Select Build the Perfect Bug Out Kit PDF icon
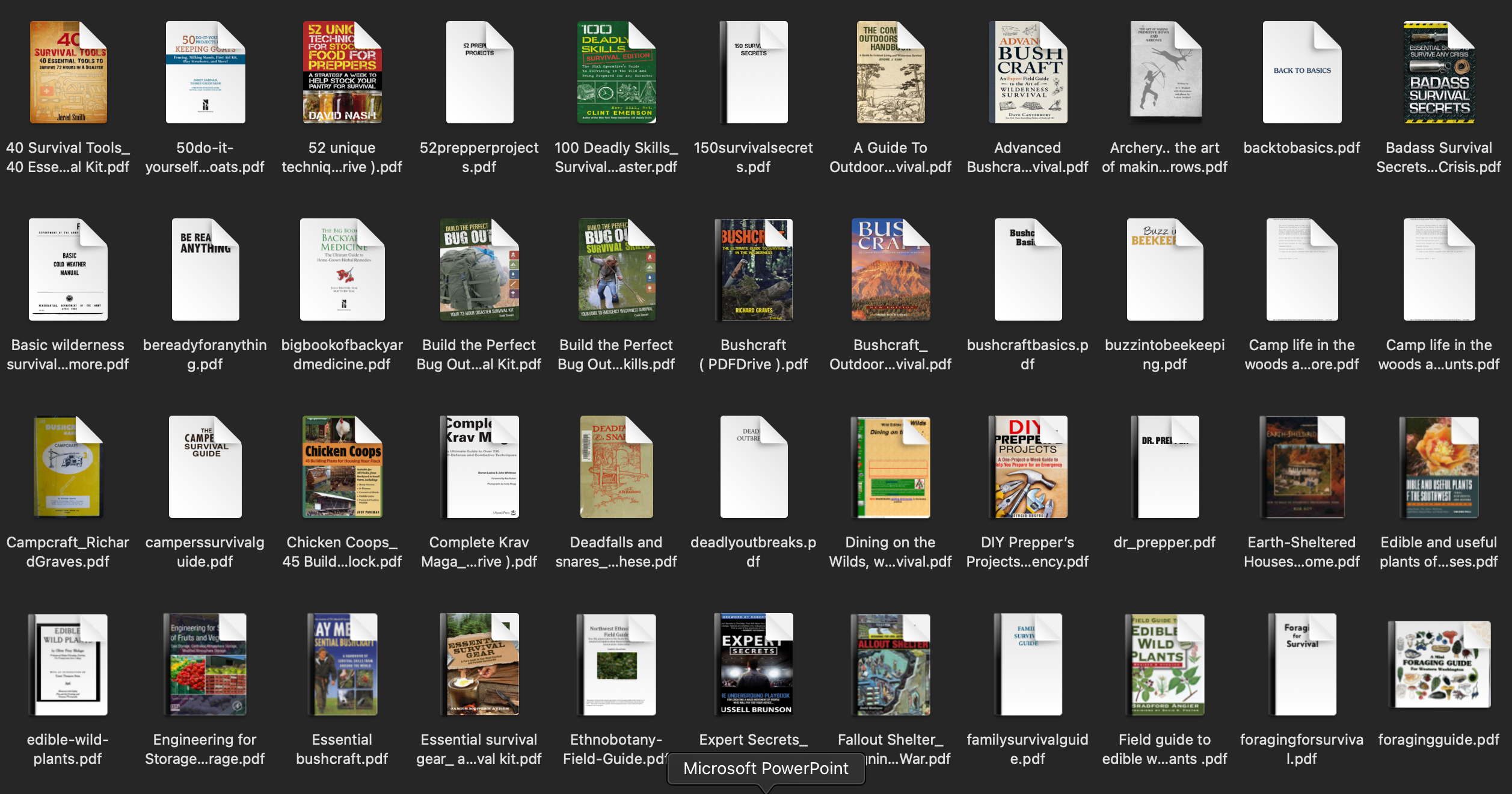Viewport: 1512px width, 794px height. tap(479, 269)
